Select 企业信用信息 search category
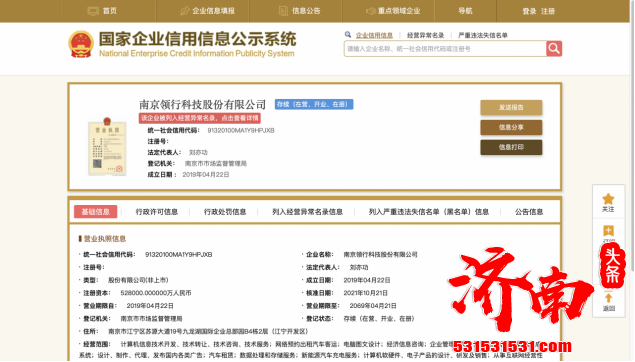This screenshot has height=362, width=635. pyautogui.click(x=374, y=35)
